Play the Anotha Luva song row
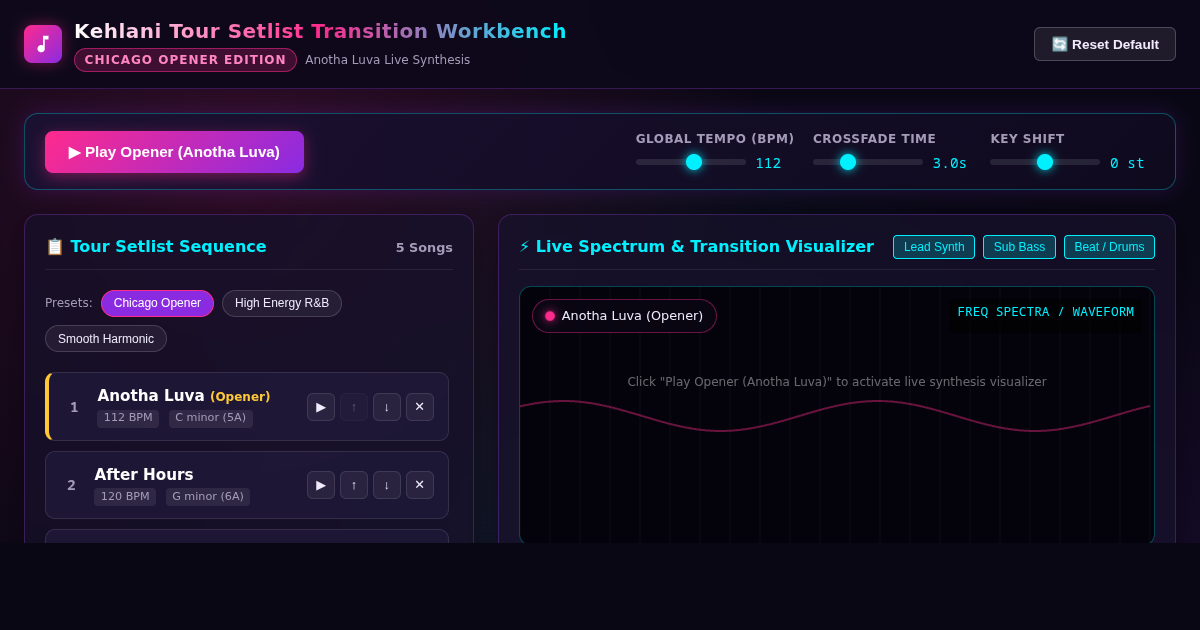 321,407
